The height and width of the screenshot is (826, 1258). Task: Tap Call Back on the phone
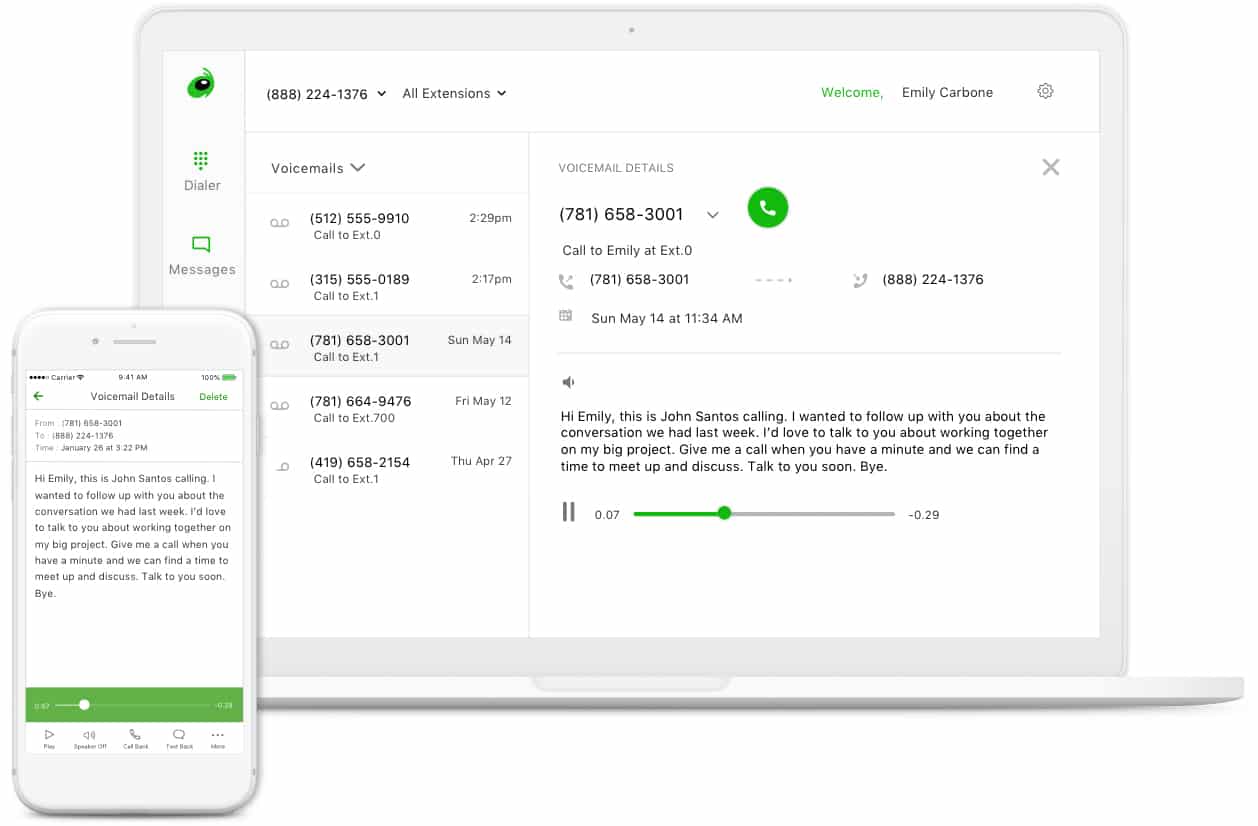pyautogui.click(x=135, y=739)
